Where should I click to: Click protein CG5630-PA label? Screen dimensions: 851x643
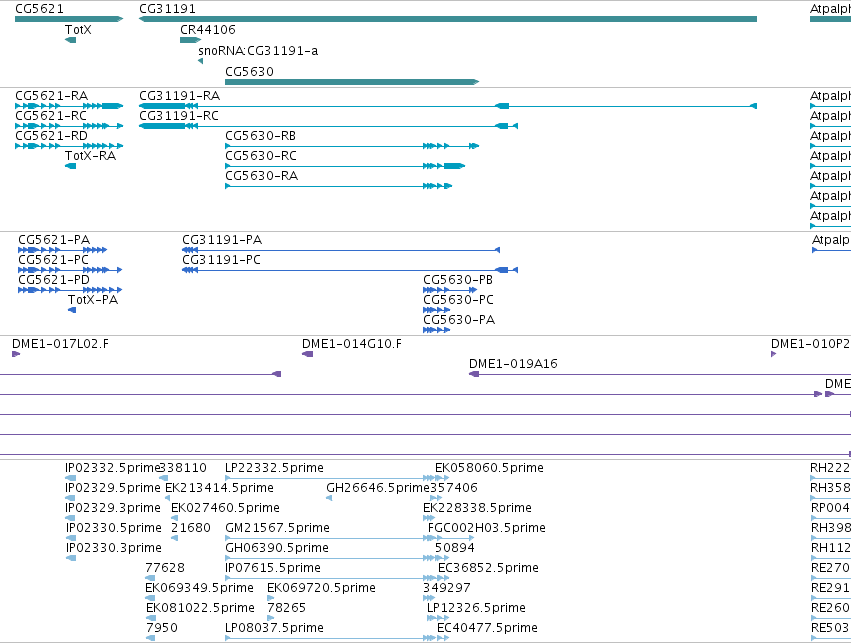click(x=459, y=320)
